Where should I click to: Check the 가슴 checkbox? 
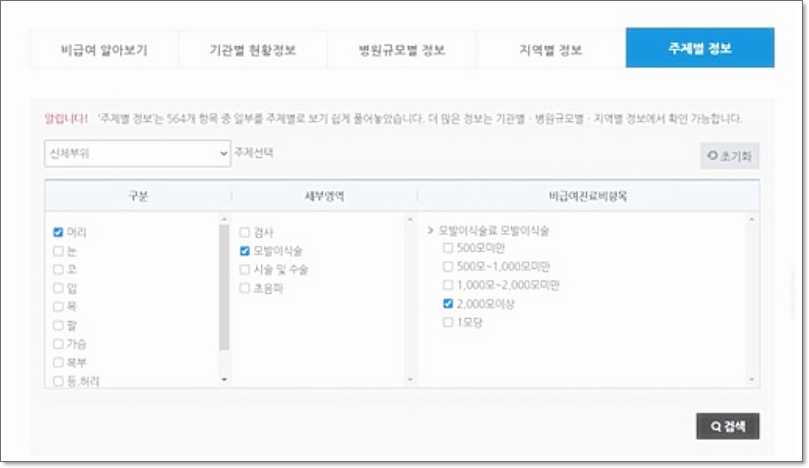pyautogui.click(x=58, y=344)
